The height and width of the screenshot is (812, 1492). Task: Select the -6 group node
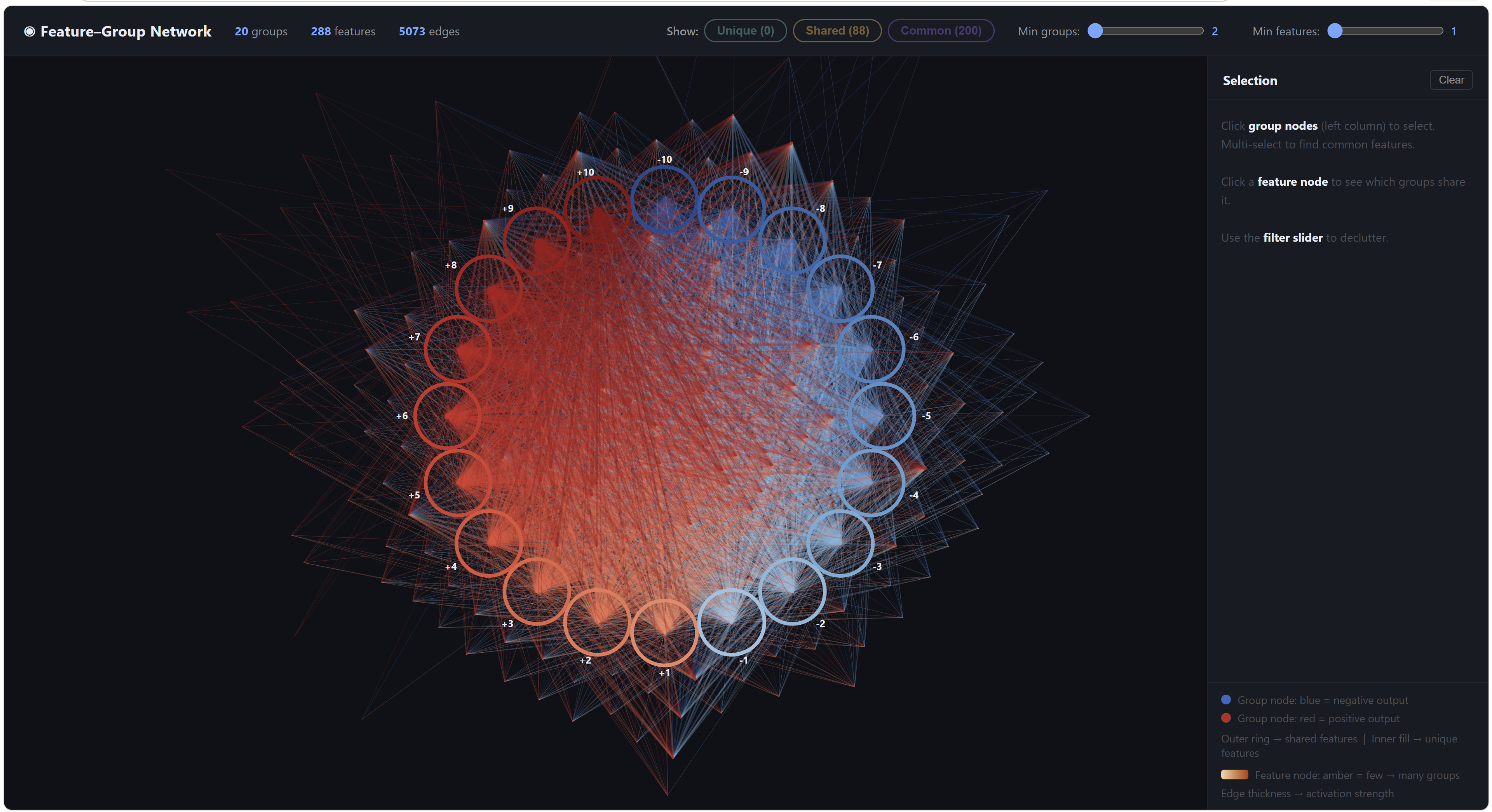pos(870,349)
